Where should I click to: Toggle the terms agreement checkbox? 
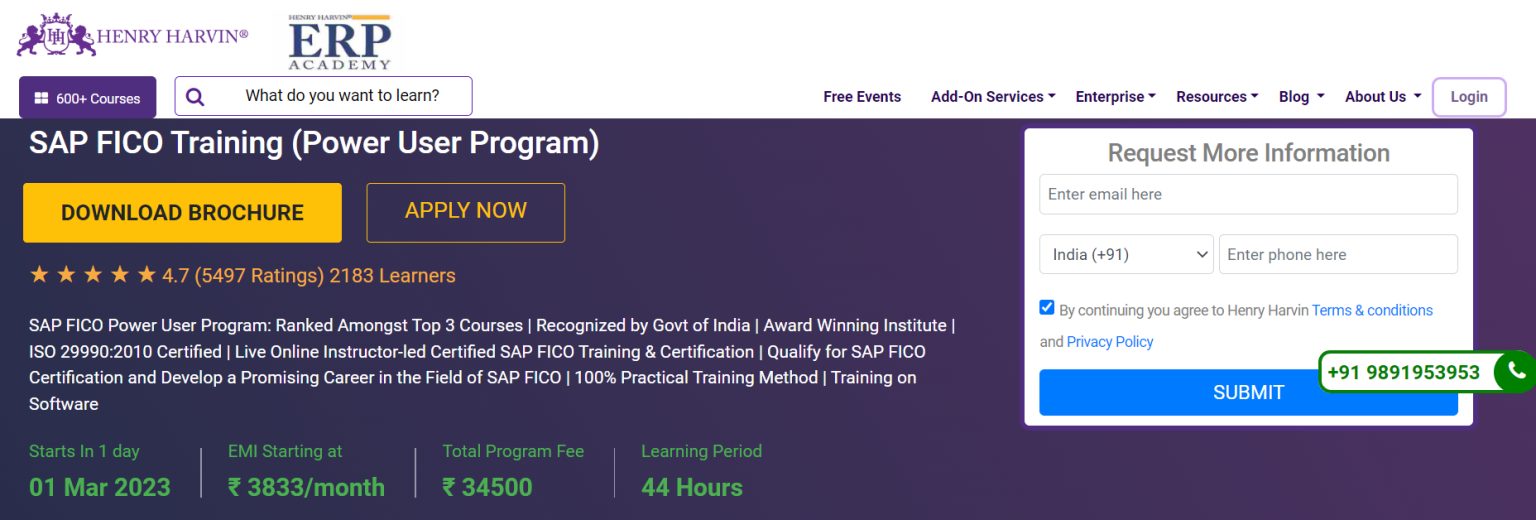1047,308
